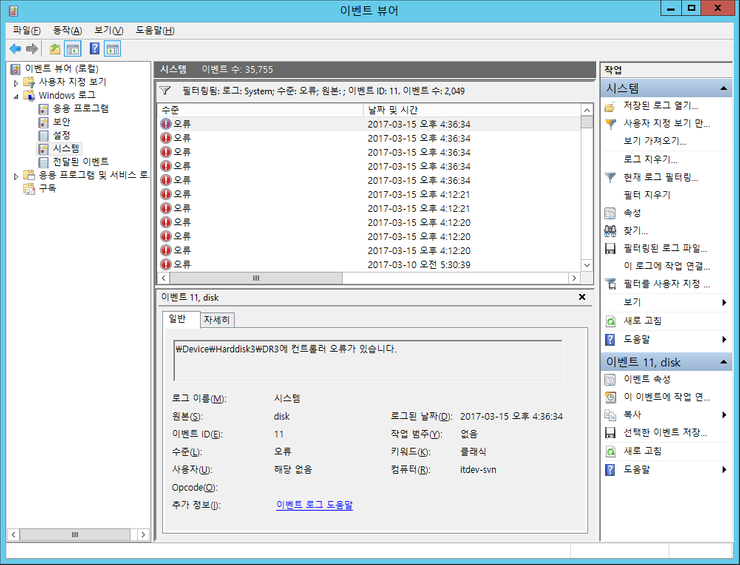Toggle the console tree toolbar icon
Image resolution: width=740 pixels, height=565 pixels.
tap(73, 49)
